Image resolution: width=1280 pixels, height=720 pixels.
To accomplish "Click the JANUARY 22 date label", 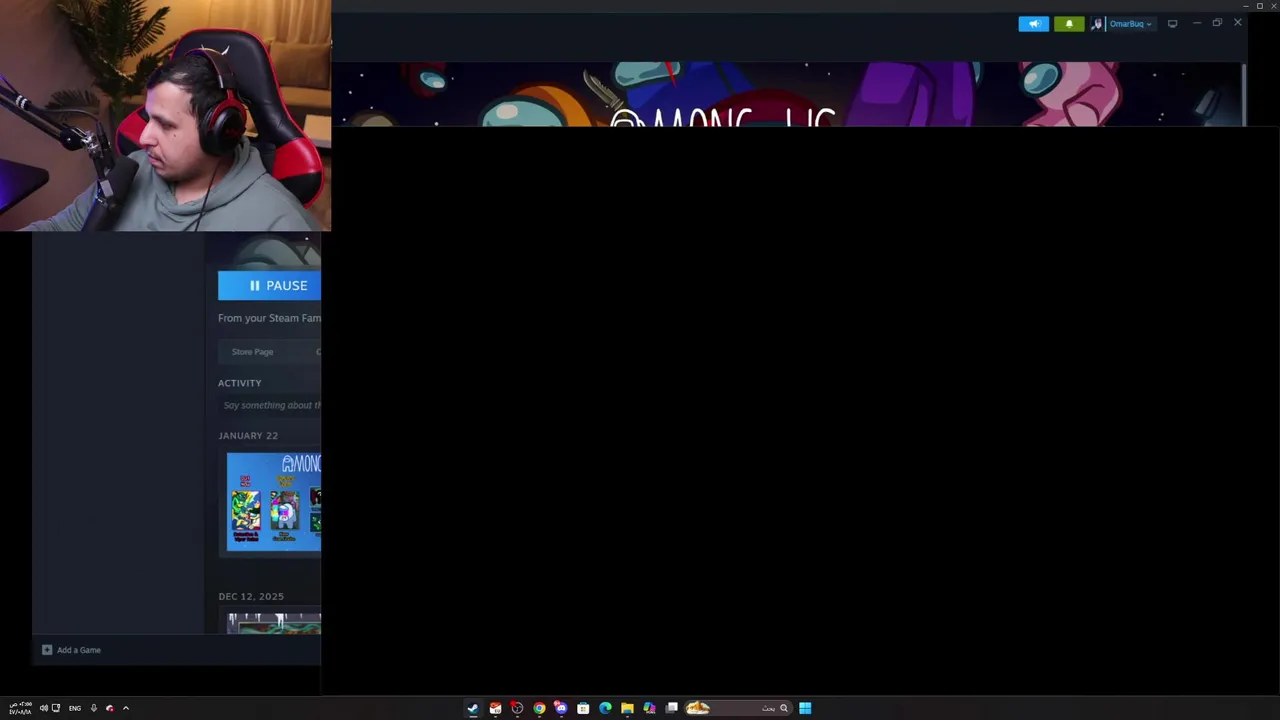I will pos(248,436).
